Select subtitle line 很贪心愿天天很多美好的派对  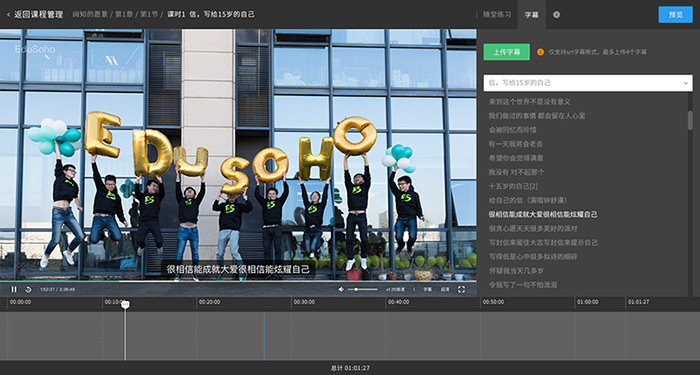pos(533,228)
